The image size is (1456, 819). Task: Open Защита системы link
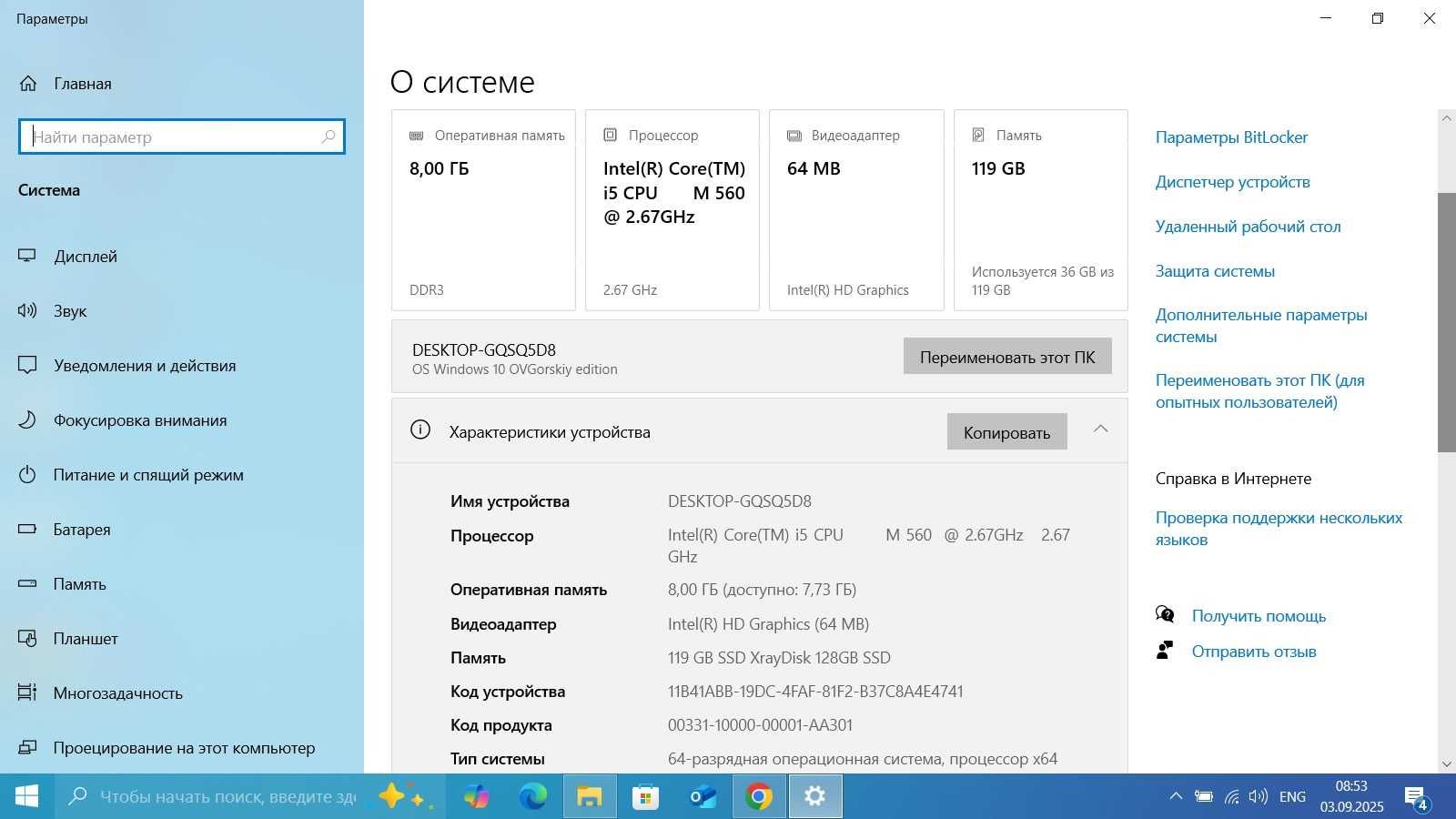click(1215, 271)
